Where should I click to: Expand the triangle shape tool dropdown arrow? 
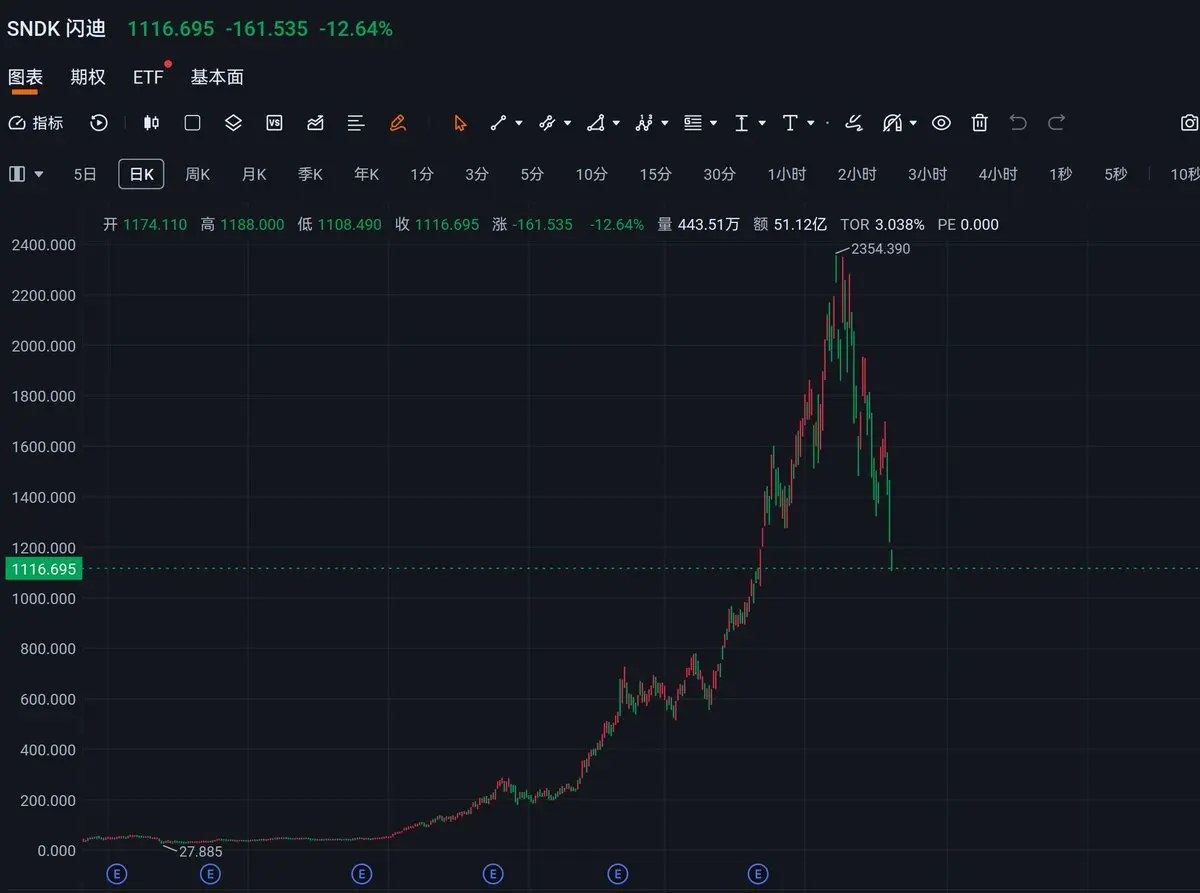click(616, 123)
